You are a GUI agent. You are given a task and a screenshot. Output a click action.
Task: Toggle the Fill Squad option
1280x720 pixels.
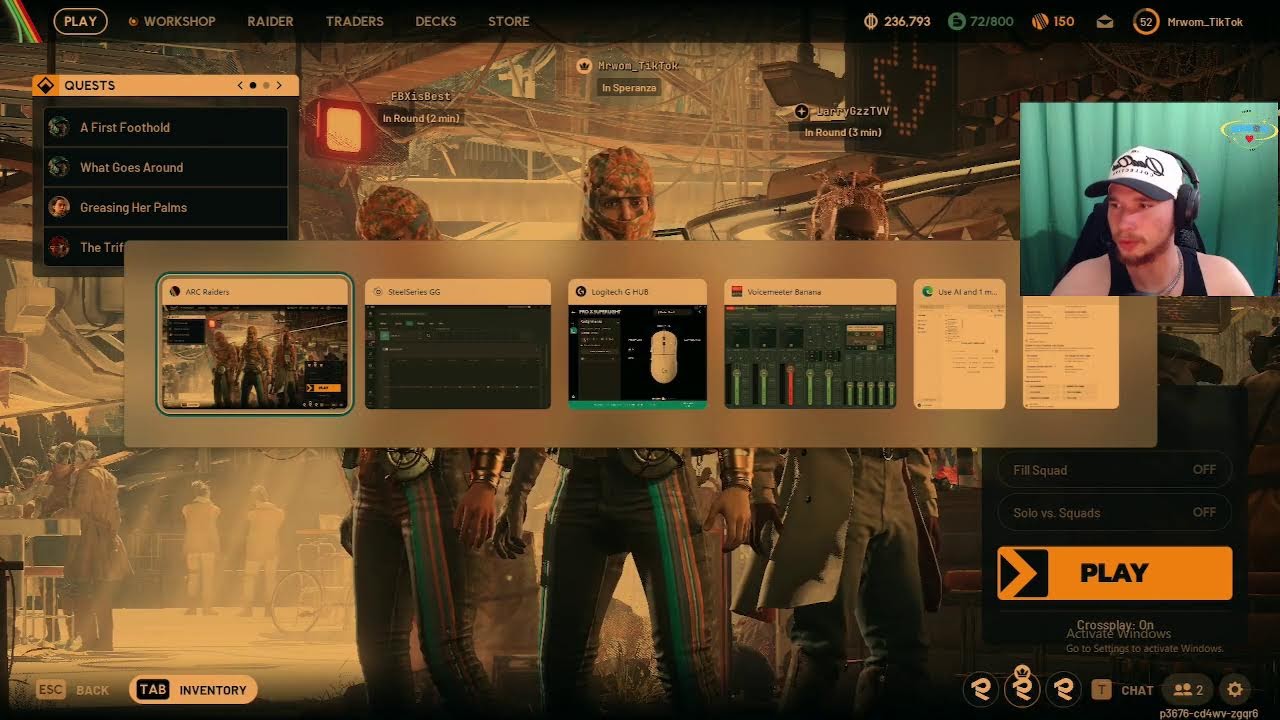[x=1115, y=470]
